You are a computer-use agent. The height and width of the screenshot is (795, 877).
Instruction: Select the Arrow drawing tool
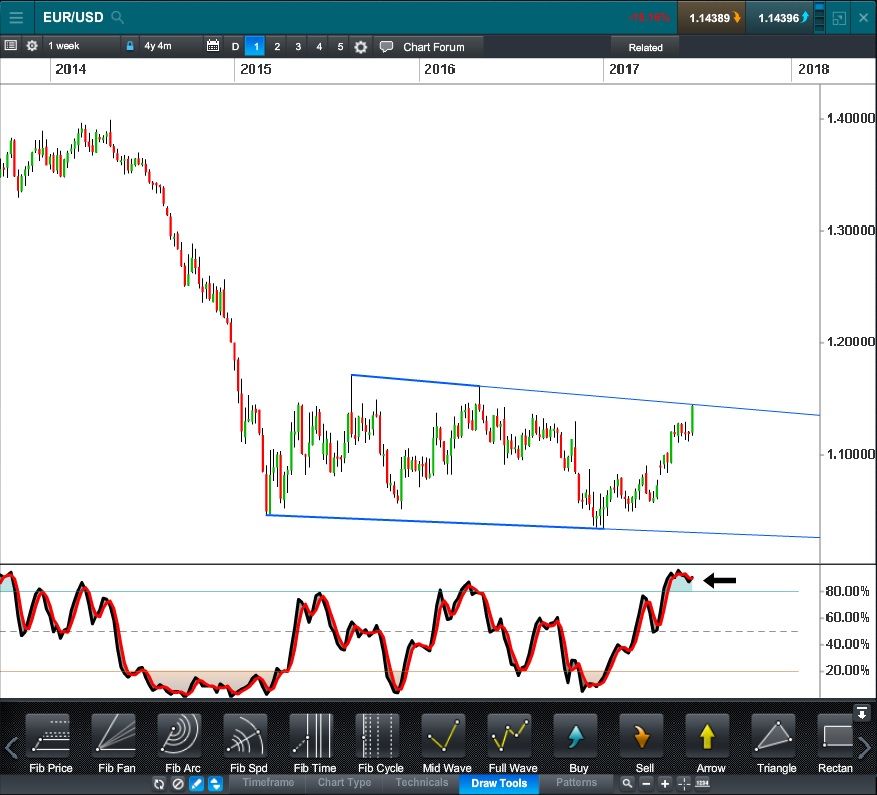click(x=710, y=744)
